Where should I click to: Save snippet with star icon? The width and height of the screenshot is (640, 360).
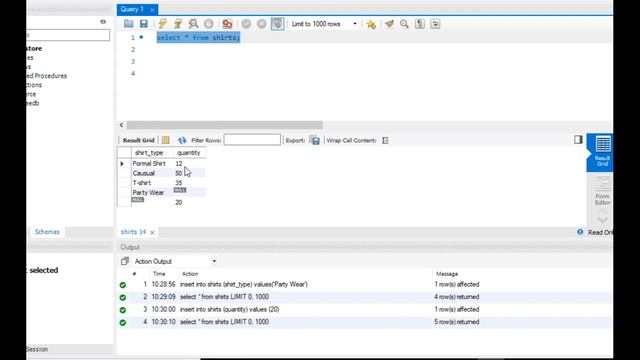click(371, 24)
